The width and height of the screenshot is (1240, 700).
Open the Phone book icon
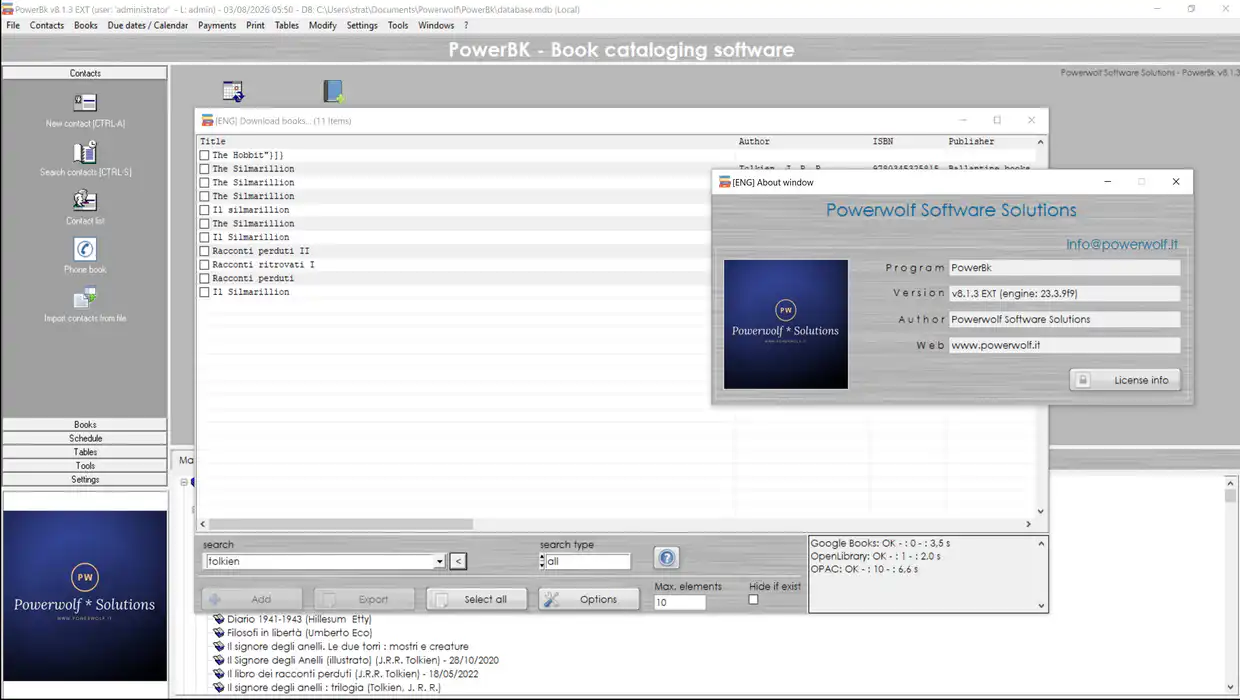tap(85, 249)
